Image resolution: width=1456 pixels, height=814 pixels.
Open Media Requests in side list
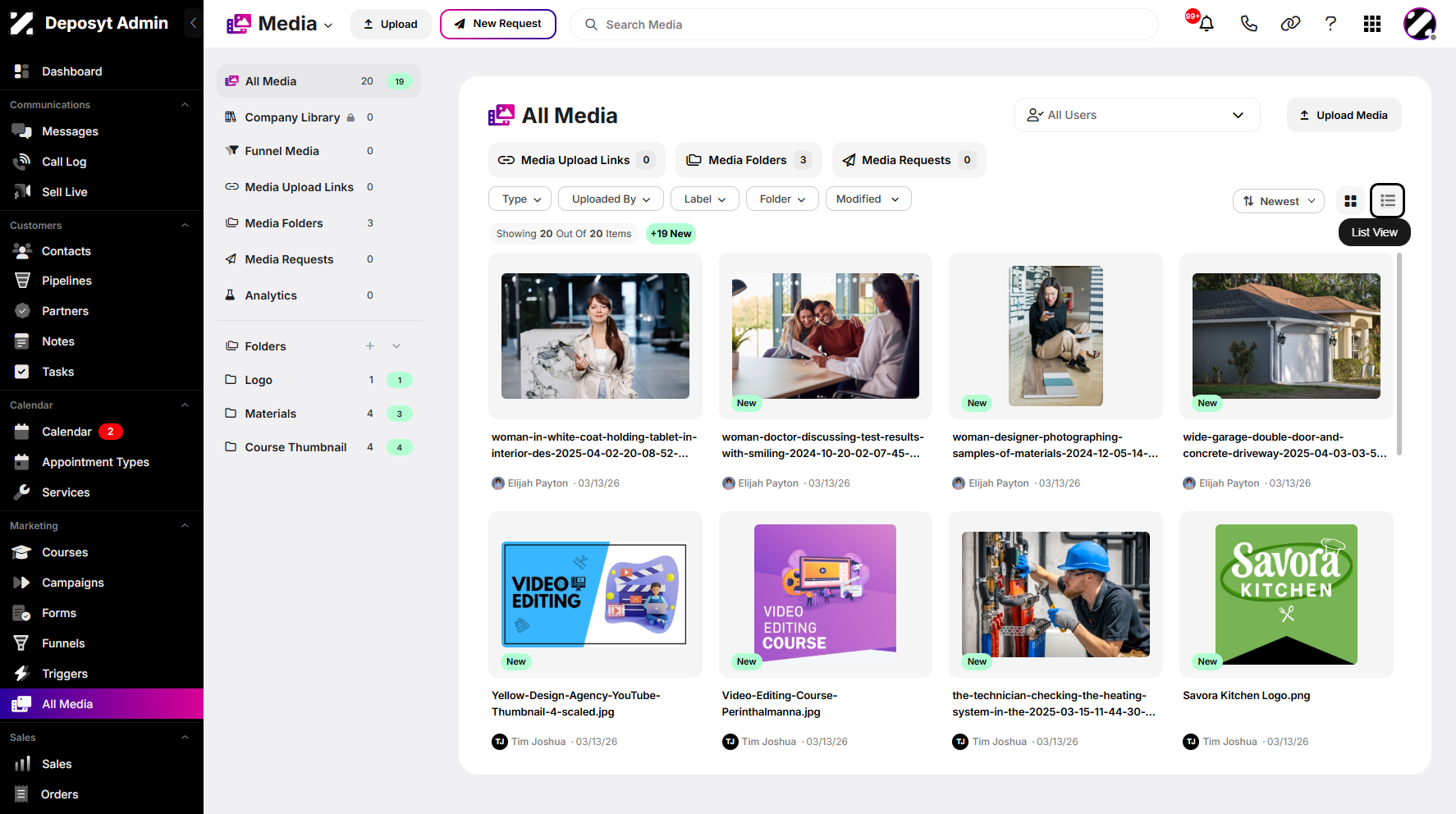(318, 259)
